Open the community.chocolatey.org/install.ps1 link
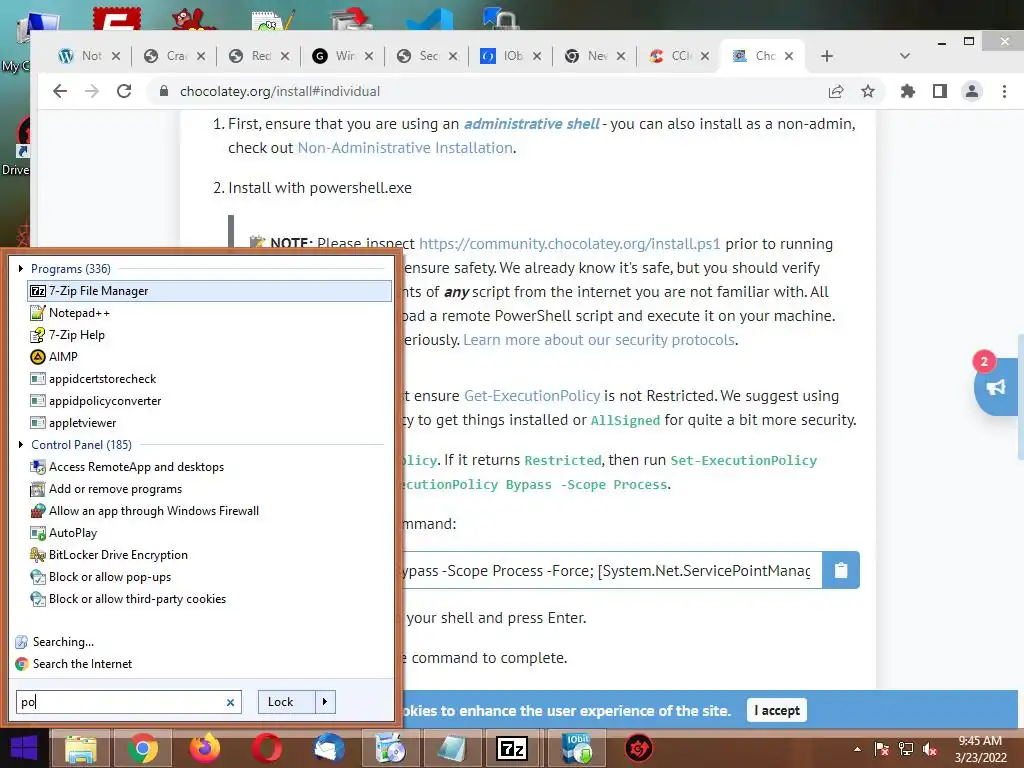1024x768 pixels. pyautogui.click(x=569, y=244)
